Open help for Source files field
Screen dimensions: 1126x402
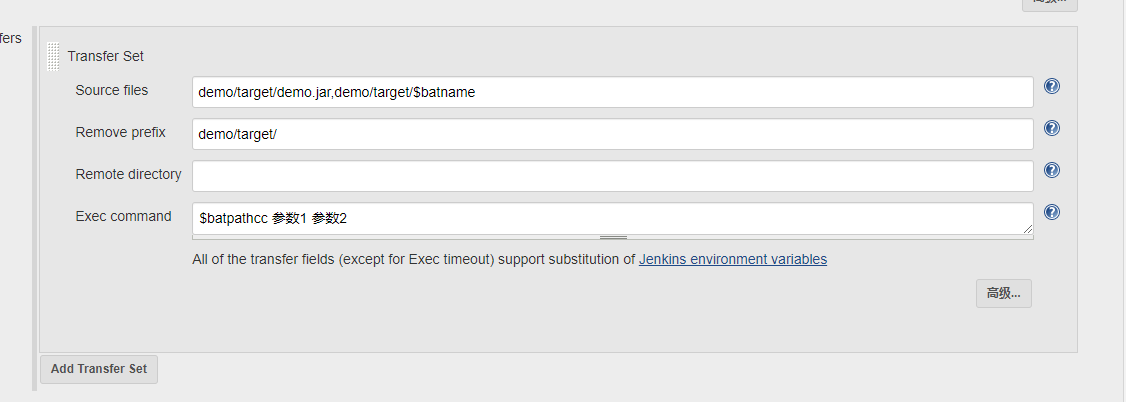tap(1051, 86)
